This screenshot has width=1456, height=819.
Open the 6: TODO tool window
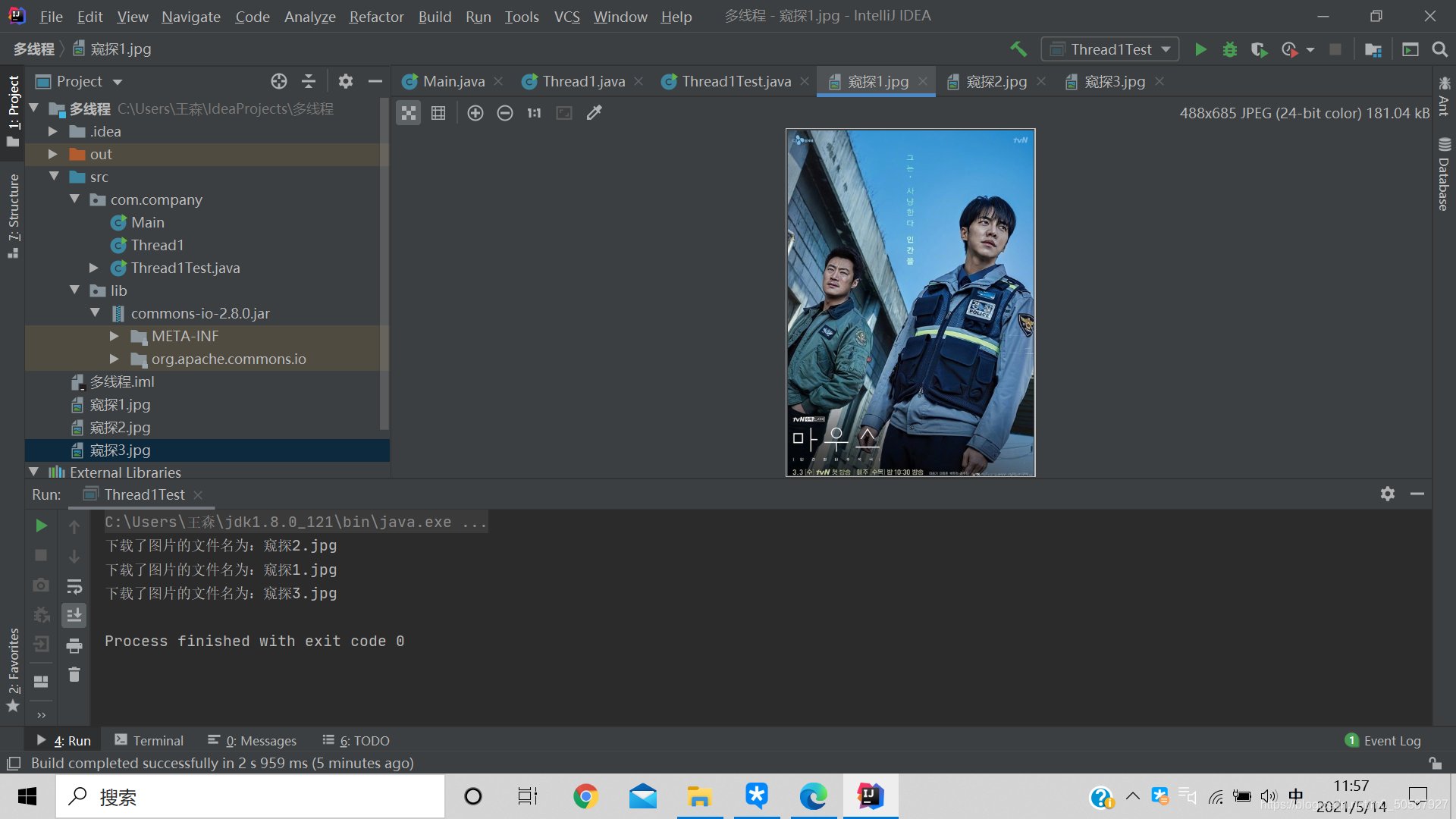click(x=356, y=741)
